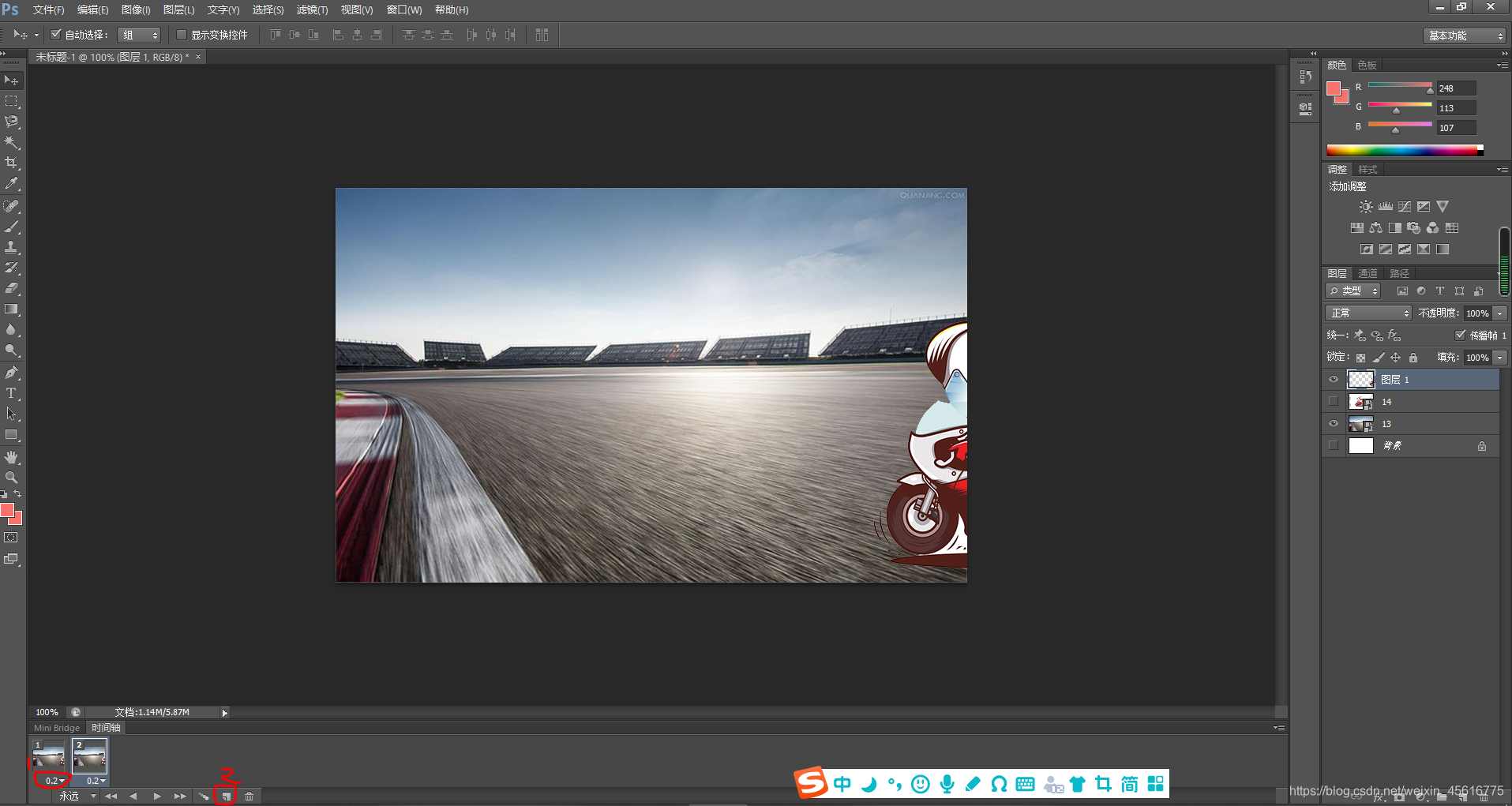Select animation frame 1 thumbnail
Image resolution: width=1512 pixels, height=806 pixels.
(x=49, y=756)
